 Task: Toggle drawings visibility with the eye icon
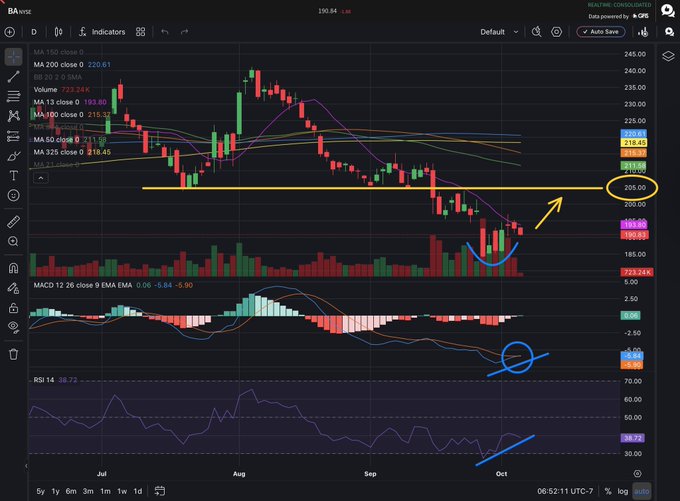pos(13,327)
